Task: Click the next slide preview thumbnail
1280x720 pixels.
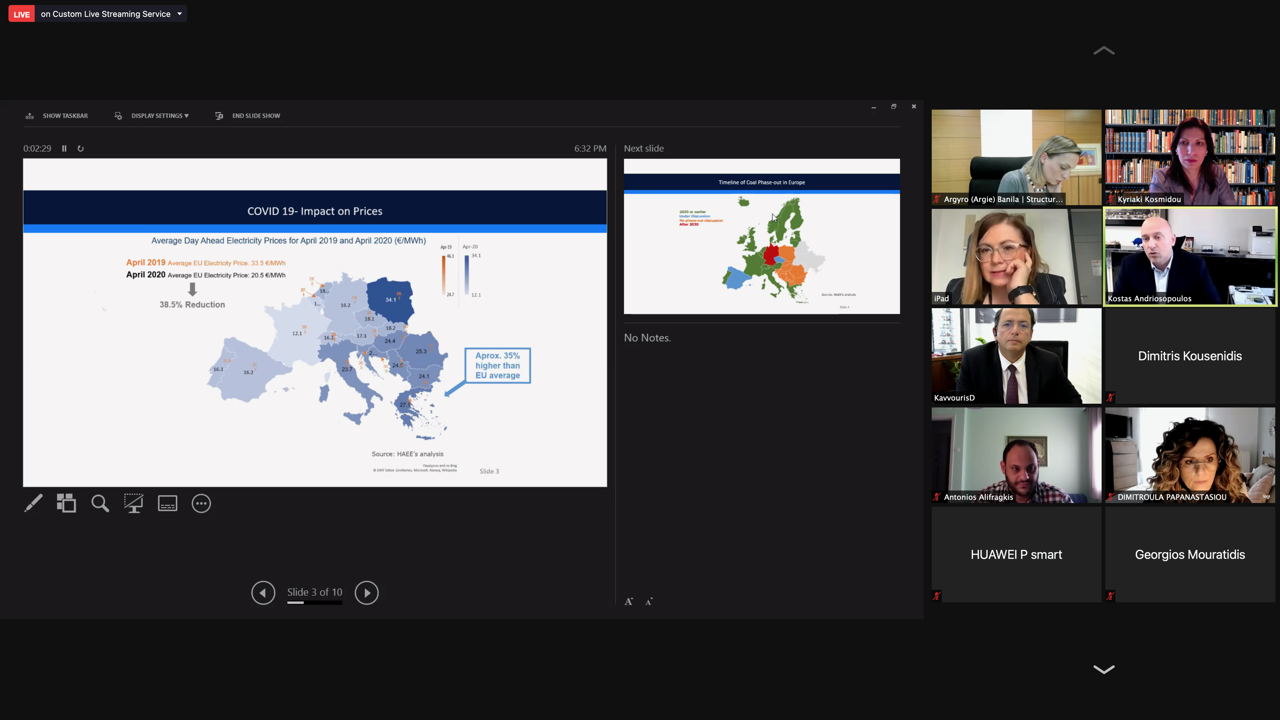Action: click(761, 236)
